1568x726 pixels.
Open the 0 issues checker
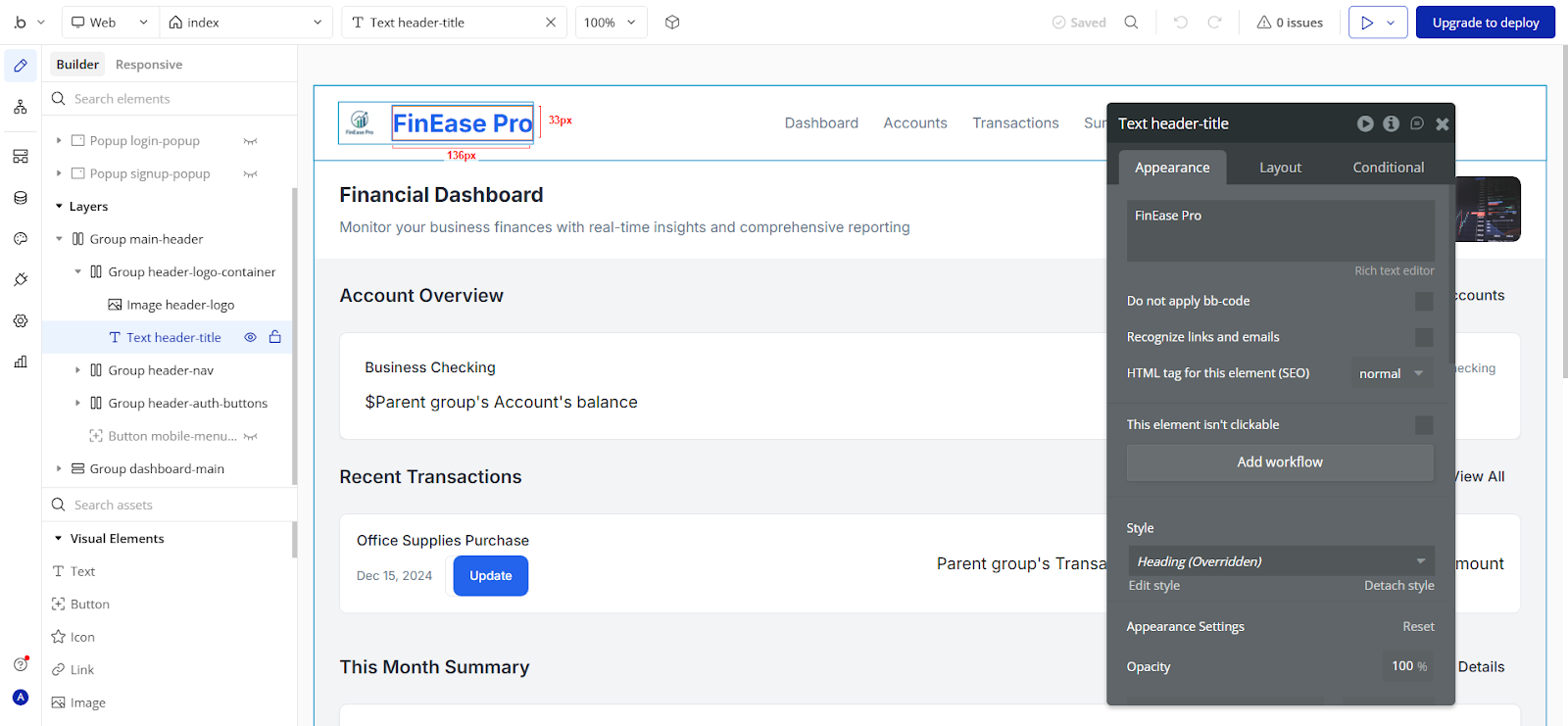tap(1290, 22)
